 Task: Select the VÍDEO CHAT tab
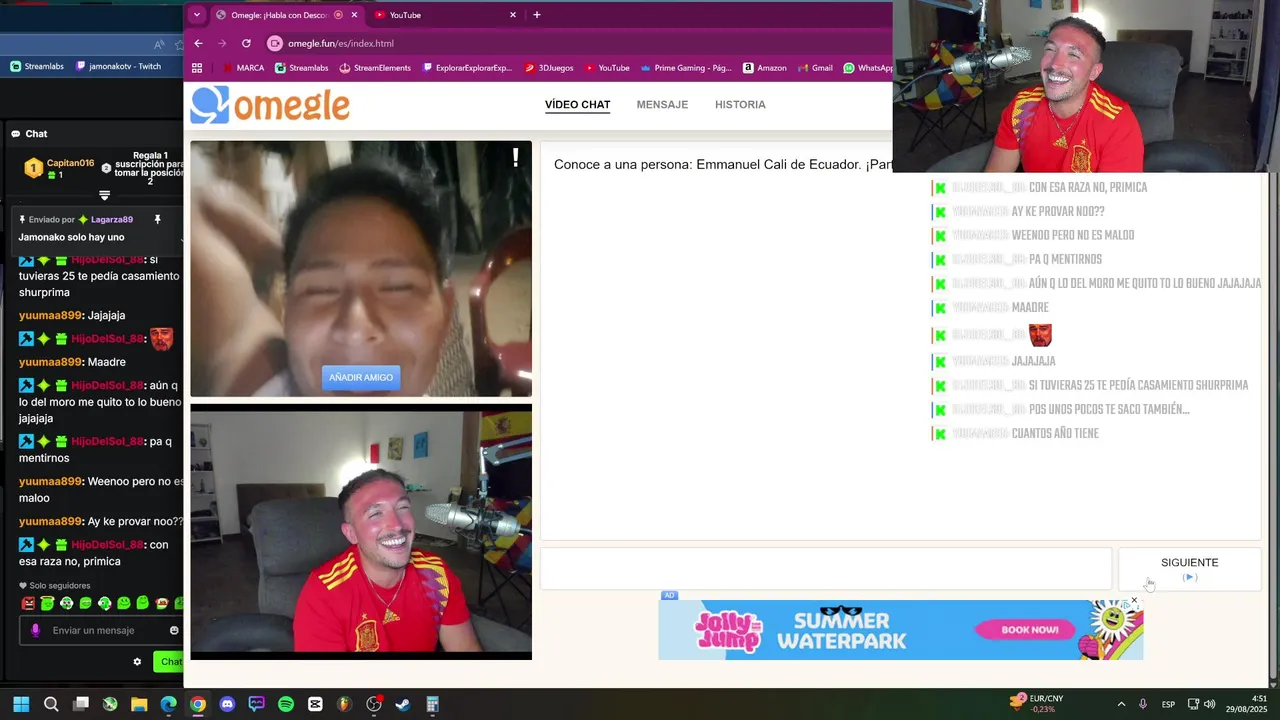coord(577,104)
